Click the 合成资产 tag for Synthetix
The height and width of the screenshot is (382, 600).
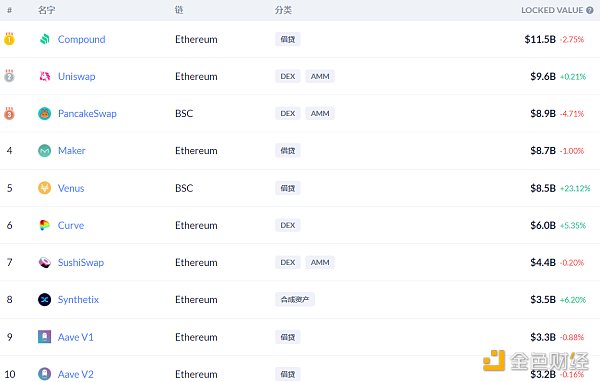pos(295,299)
